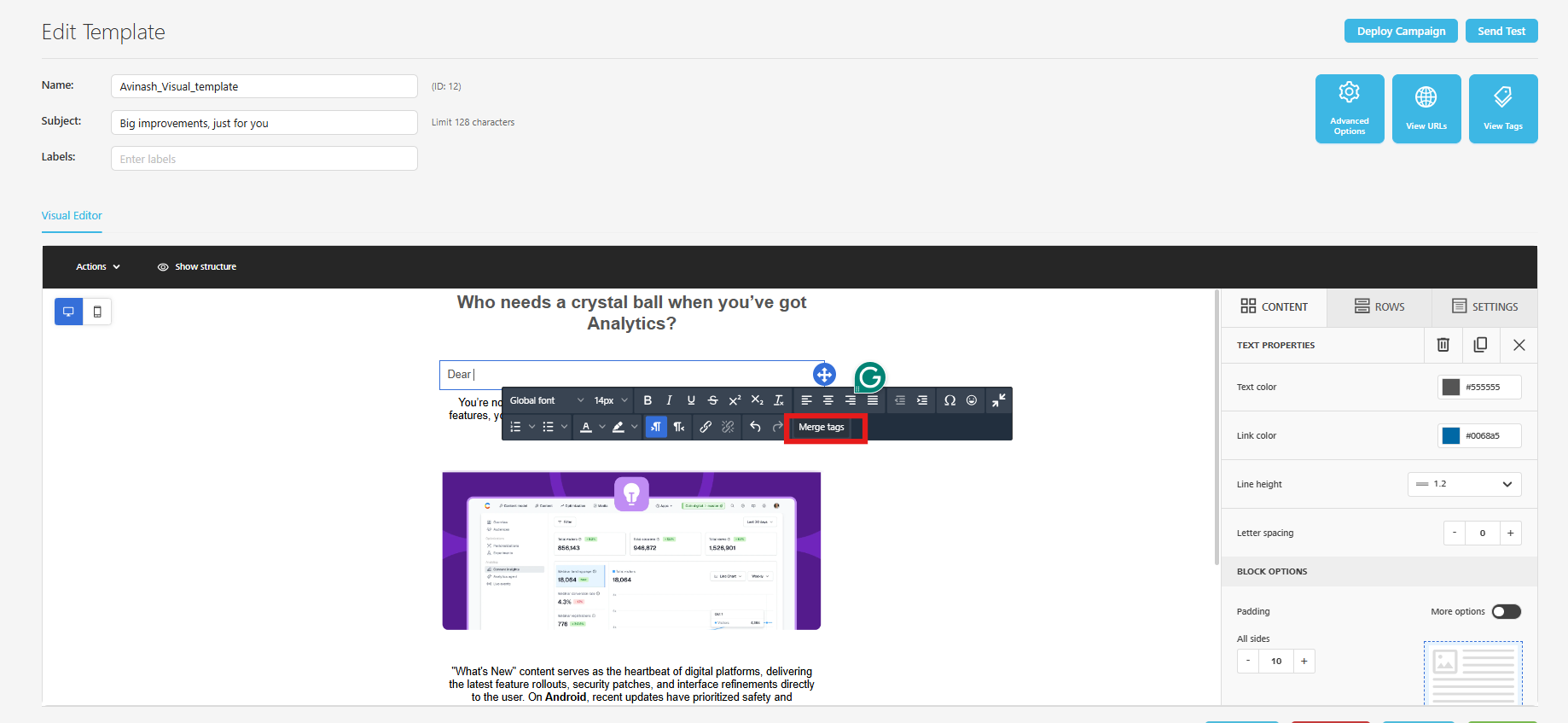Undo the last text edit
The height and width of the screenshot is (723, 1568).
point(755,427)
